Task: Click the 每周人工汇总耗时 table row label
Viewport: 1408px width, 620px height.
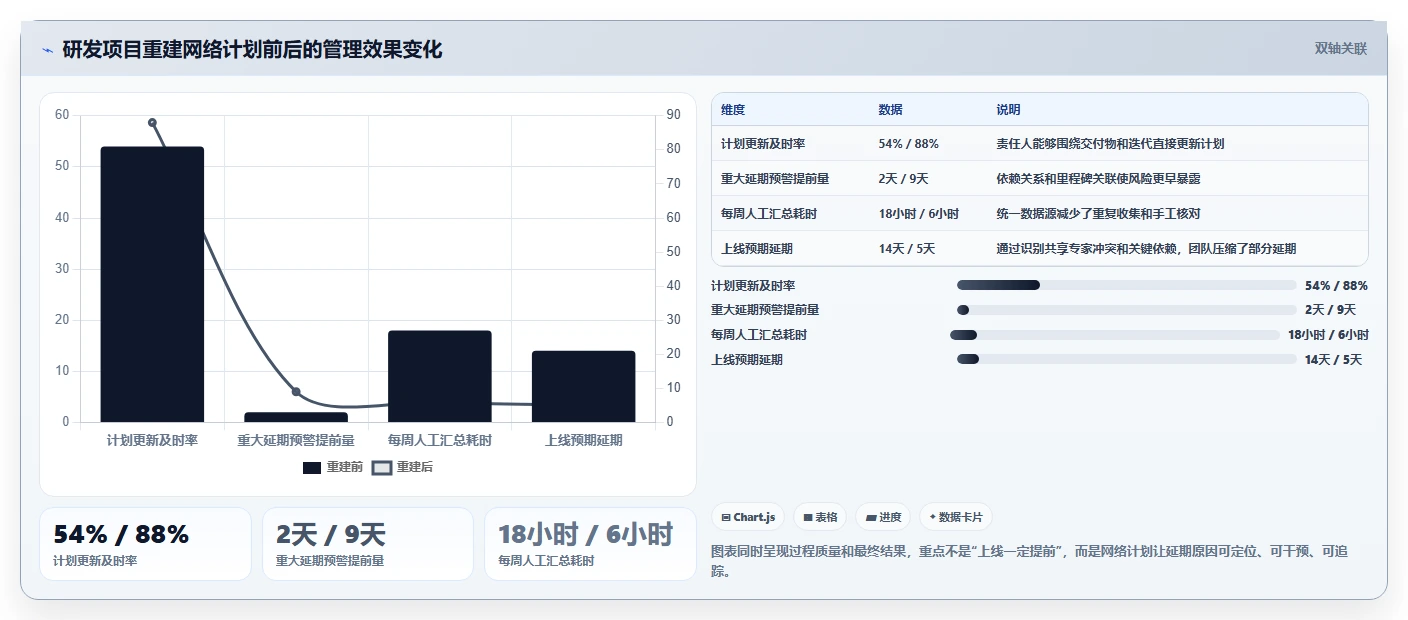Action: tap(769, 214)
